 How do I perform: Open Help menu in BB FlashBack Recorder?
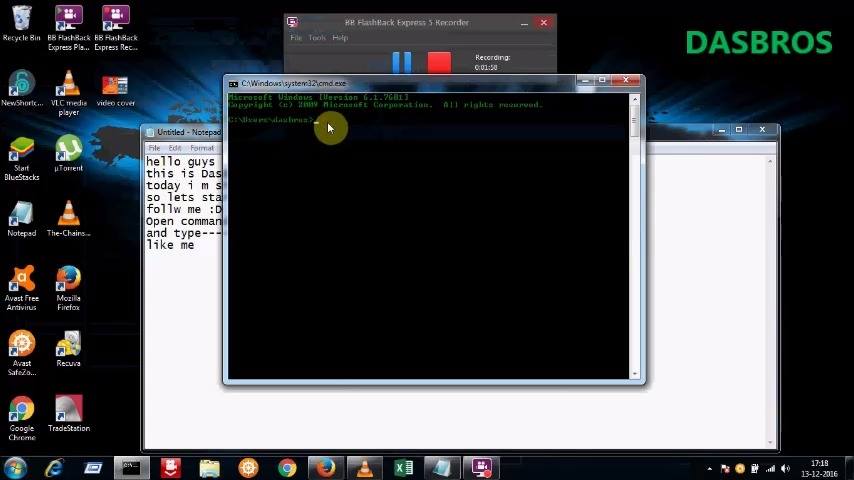[x=340, y=38]
